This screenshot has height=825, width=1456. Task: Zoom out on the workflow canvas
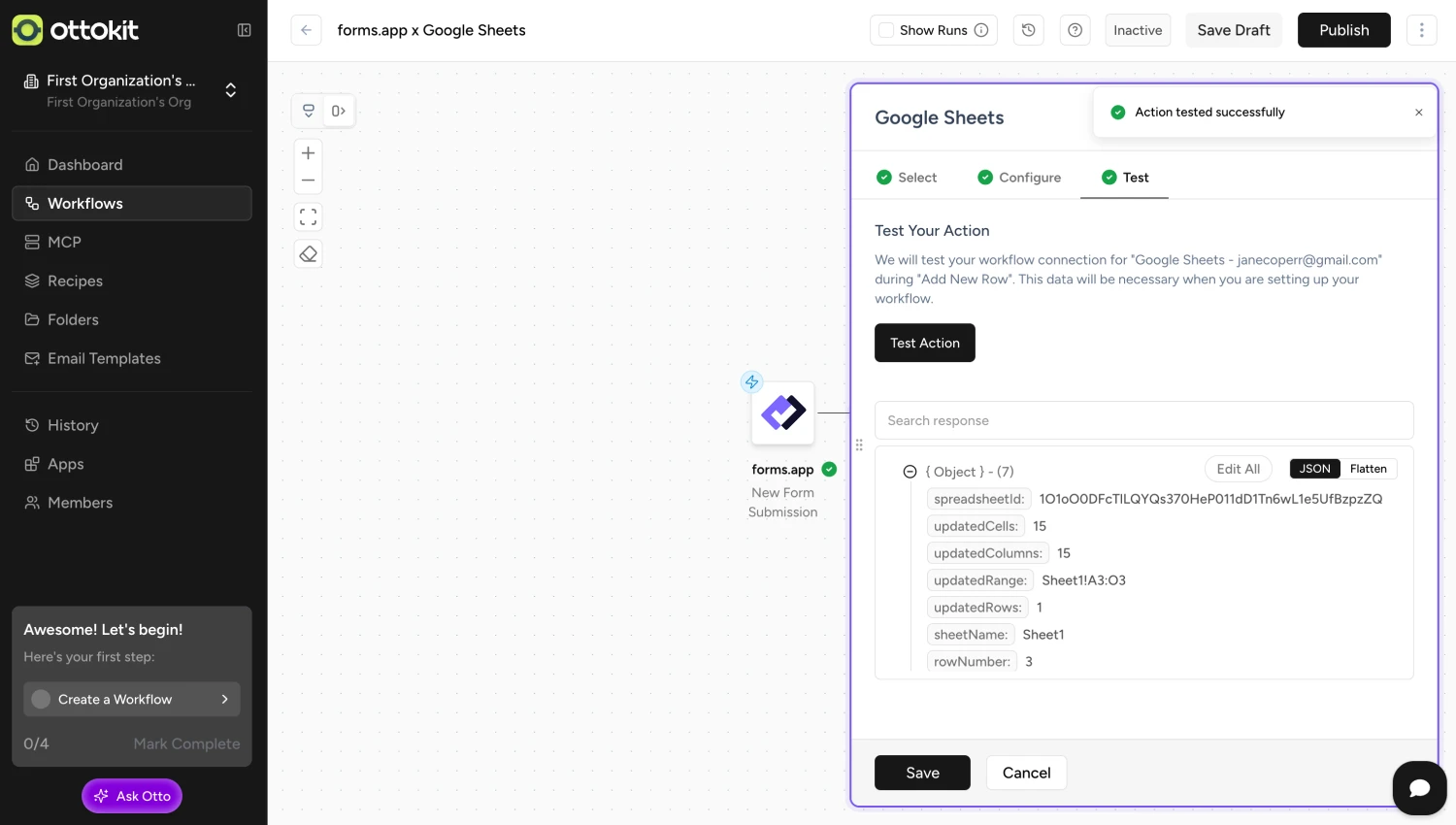click(308, 180)
